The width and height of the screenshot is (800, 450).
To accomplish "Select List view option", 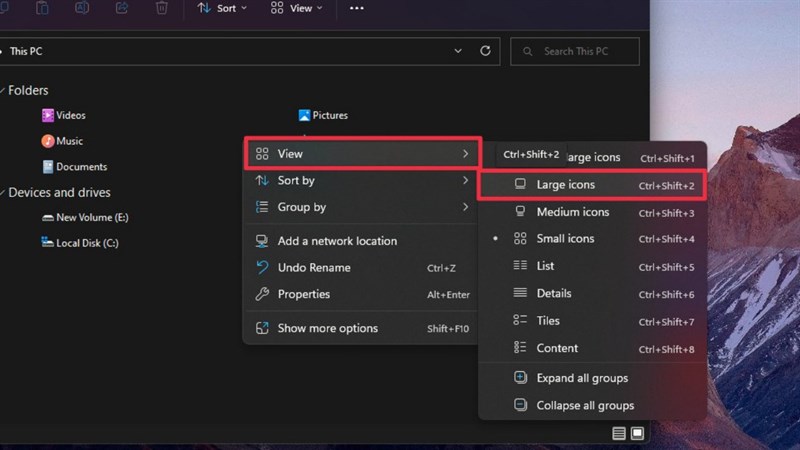I will pos(592,266).
